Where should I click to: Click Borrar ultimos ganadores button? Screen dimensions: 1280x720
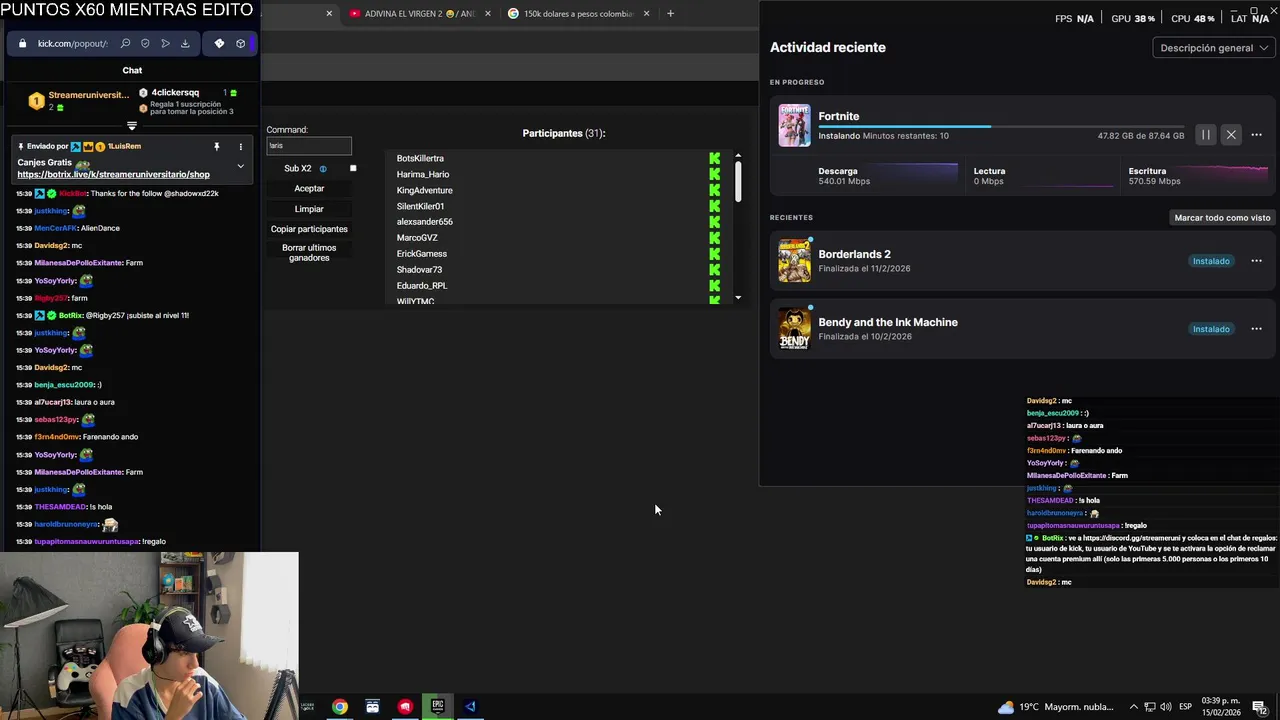[309, 252]
